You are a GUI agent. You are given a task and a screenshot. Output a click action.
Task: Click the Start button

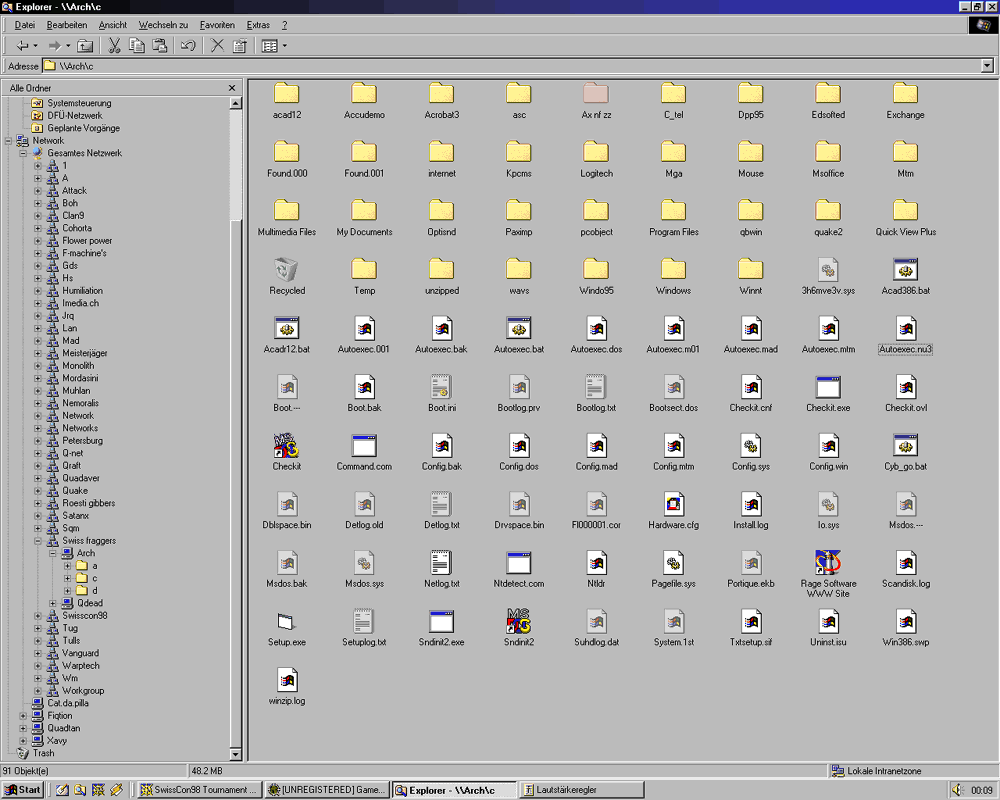[23, 790]
